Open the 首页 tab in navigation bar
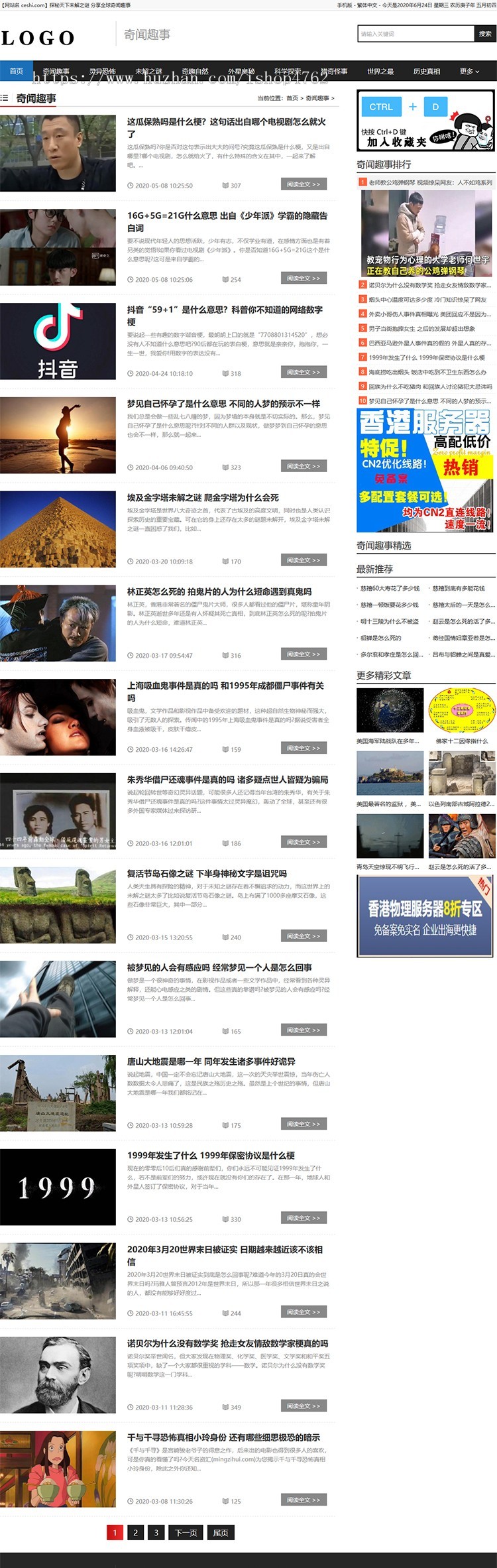 click(17, 72)
